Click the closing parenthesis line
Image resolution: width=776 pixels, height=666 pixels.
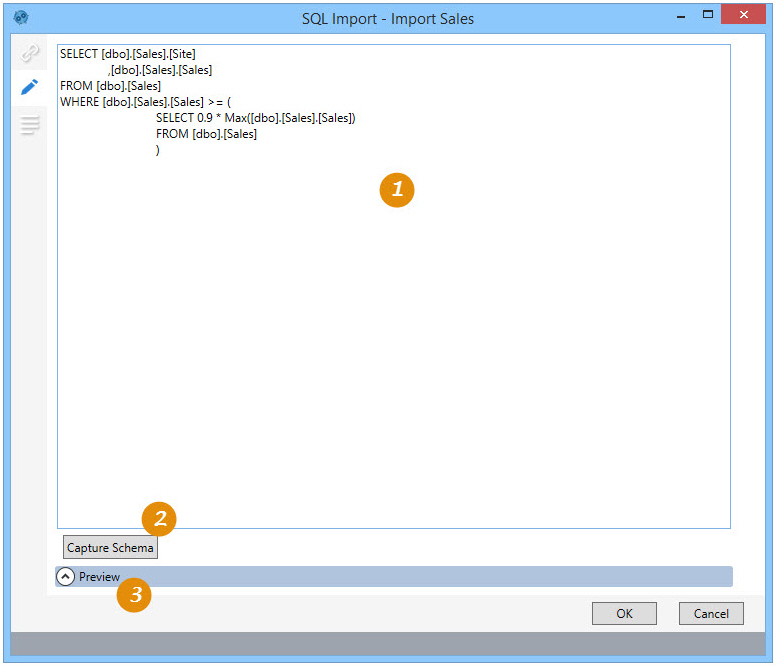[x=158, y=150]
